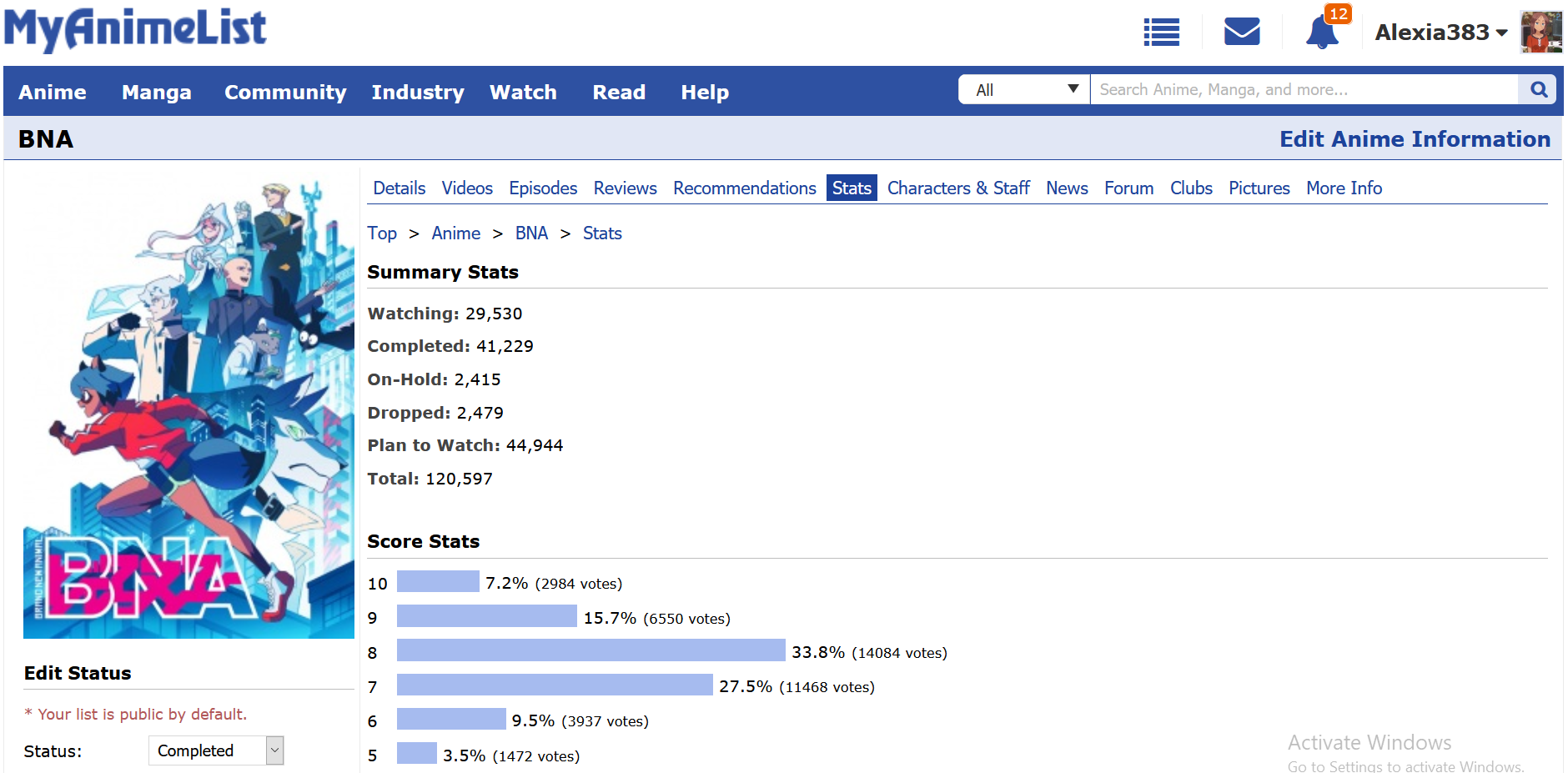
Task: Switch to the Reviews tab
Action: 626,188
